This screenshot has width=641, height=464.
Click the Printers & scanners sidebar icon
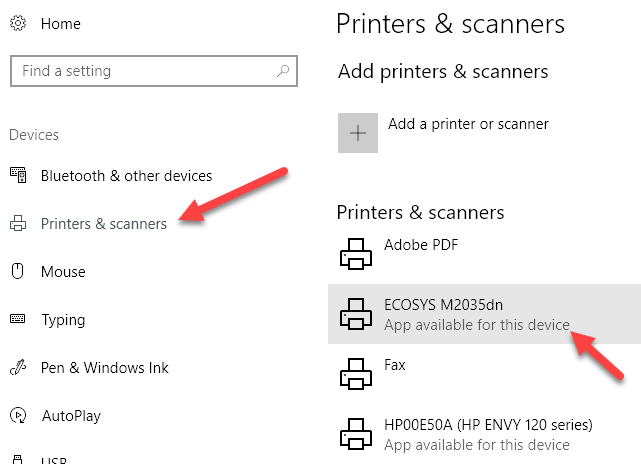click(x=17, y=224)
